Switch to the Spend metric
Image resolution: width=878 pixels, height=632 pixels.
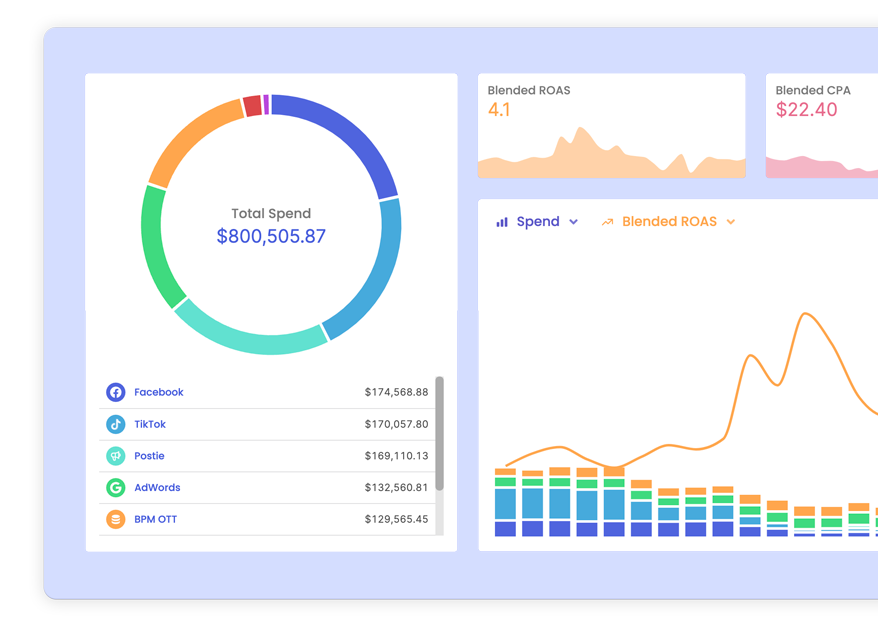(x=540, y=221)
